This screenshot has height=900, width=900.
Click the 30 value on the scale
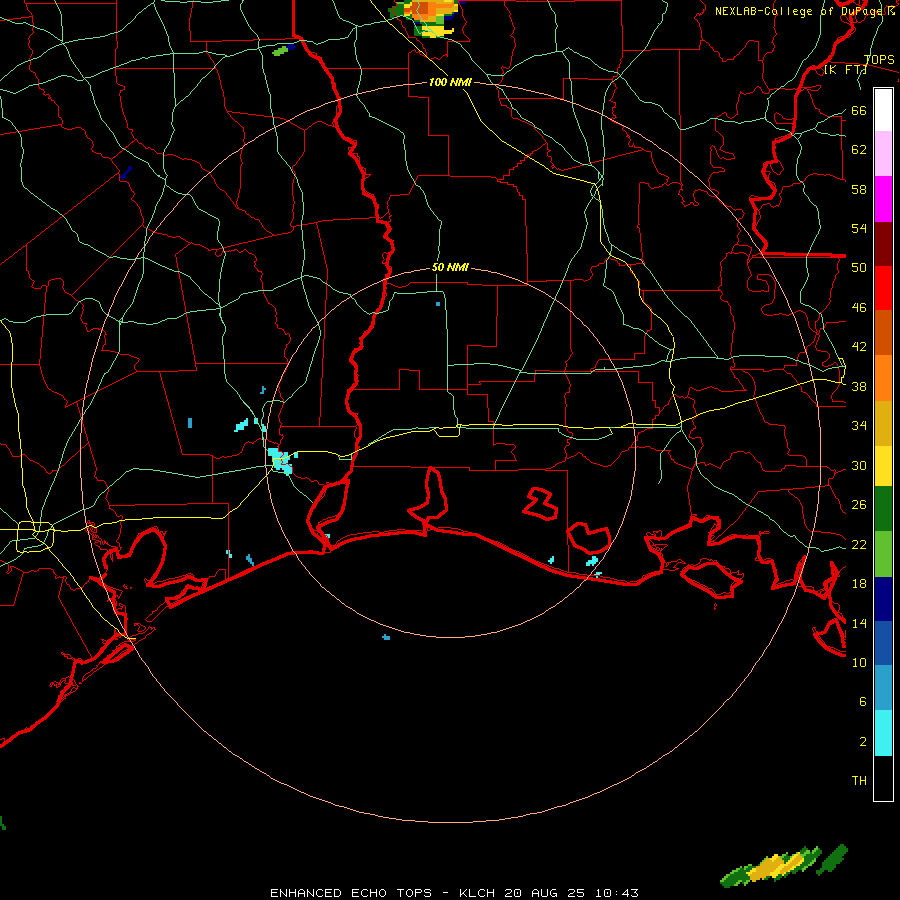[x=859, y=465]
